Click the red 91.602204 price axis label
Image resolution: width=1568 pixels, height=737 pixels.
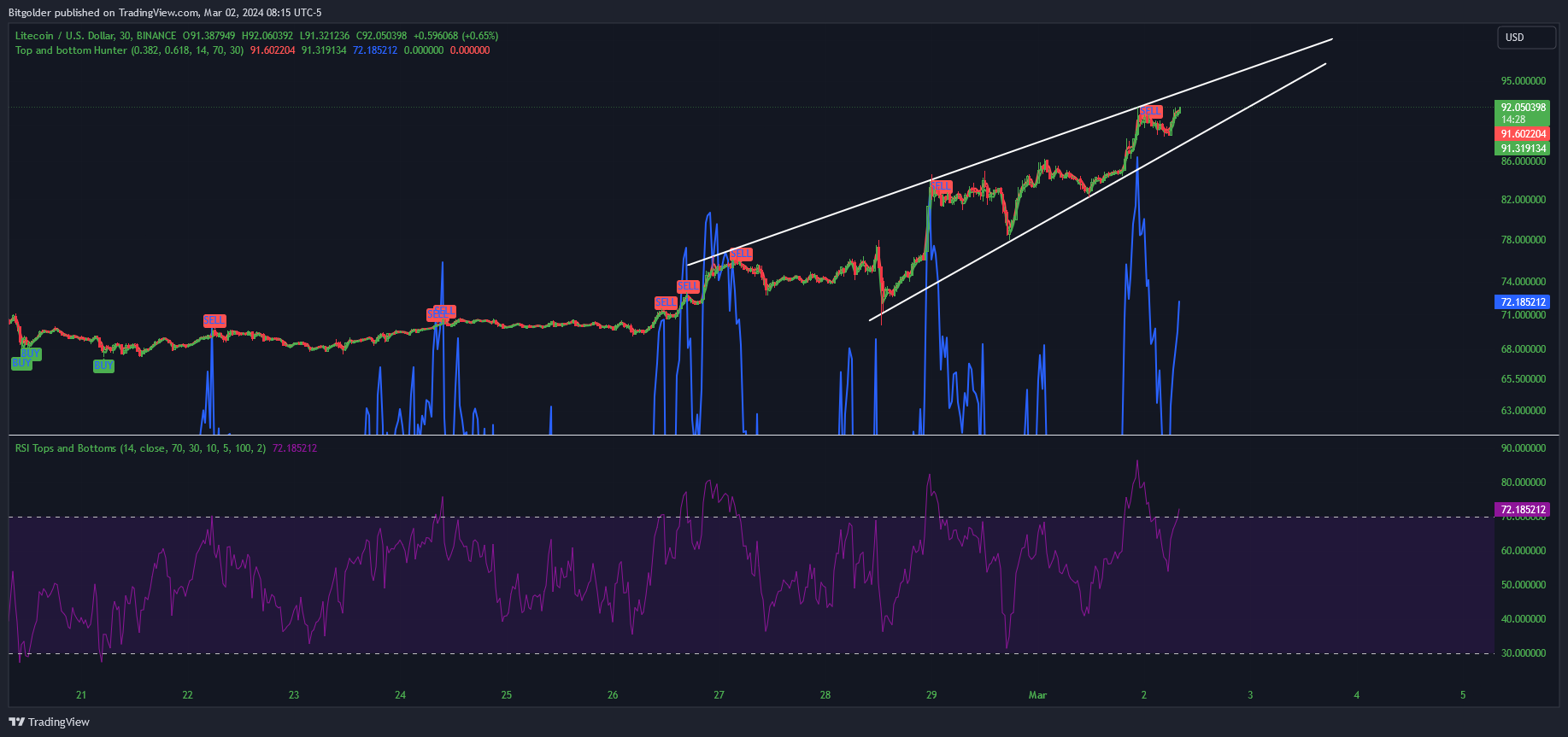pos(1524,134)
